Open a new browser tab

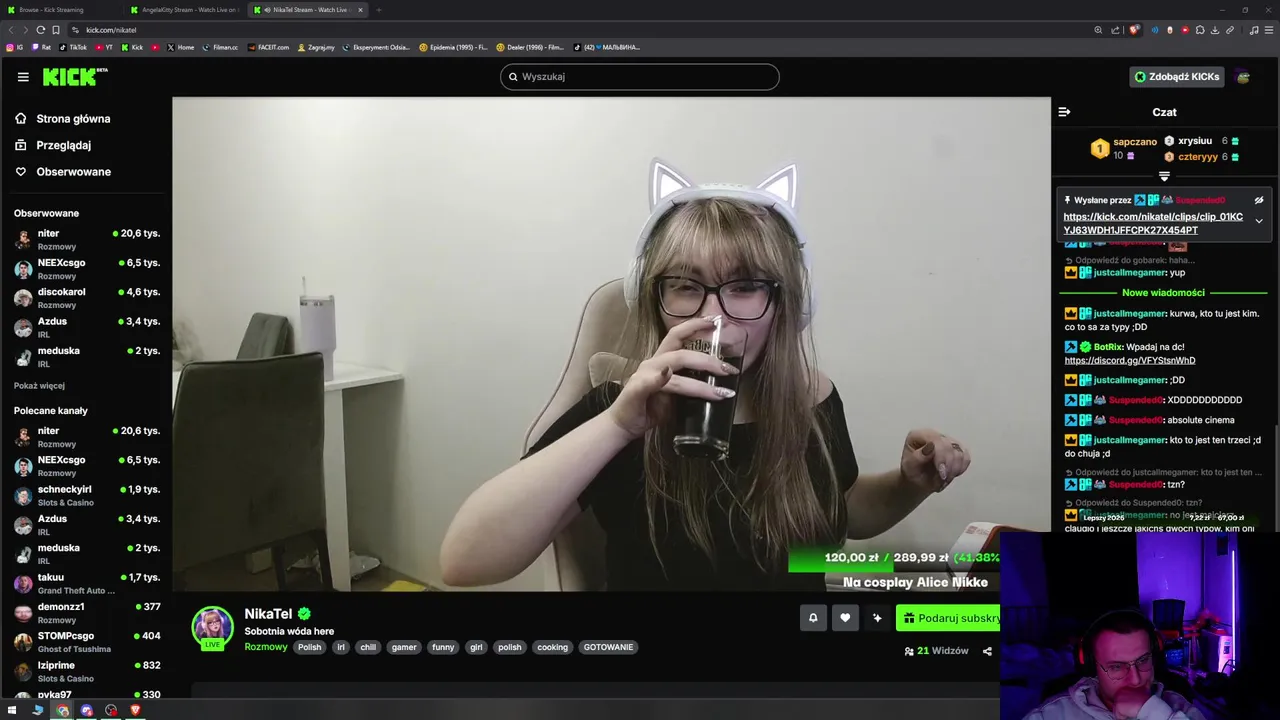(x=379, y=10)
